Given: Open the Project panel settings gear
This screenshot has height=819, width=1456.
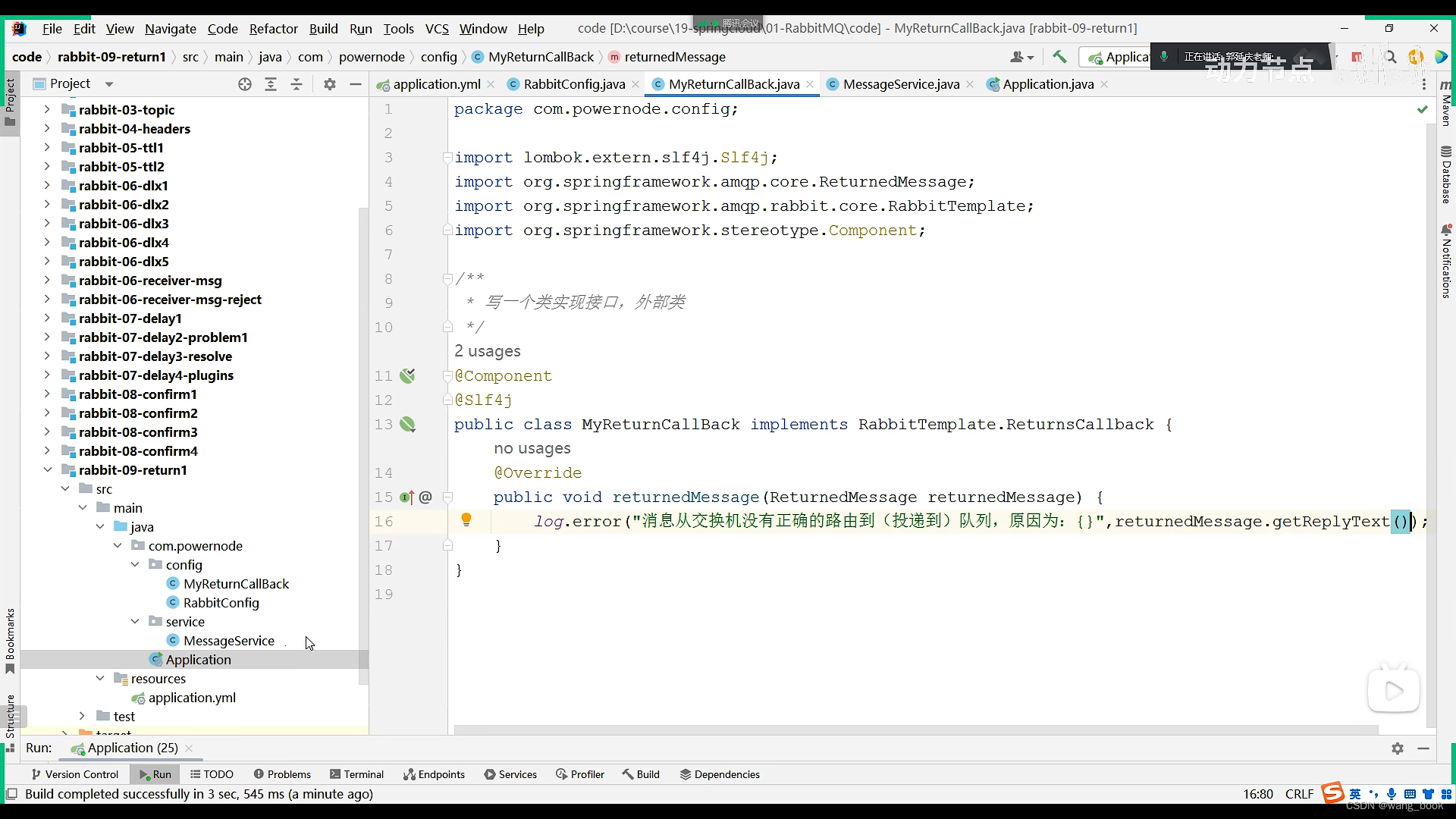Looking at the screenshot, I should click(x=329, y=84).
